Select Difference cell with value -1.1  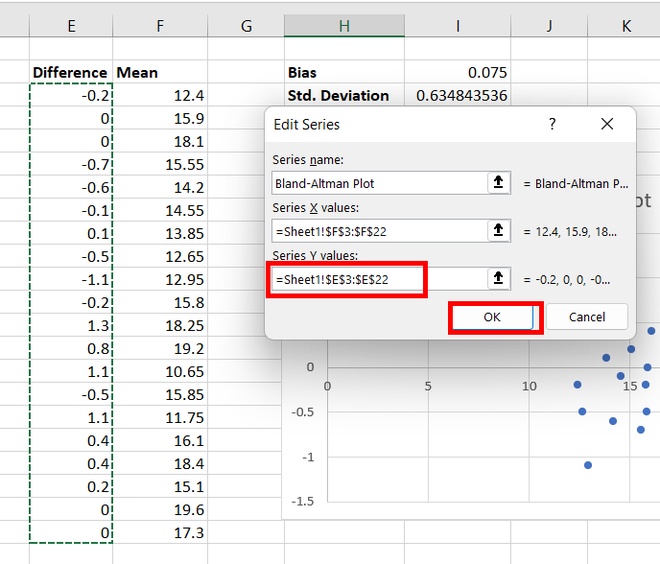(71, 279)
